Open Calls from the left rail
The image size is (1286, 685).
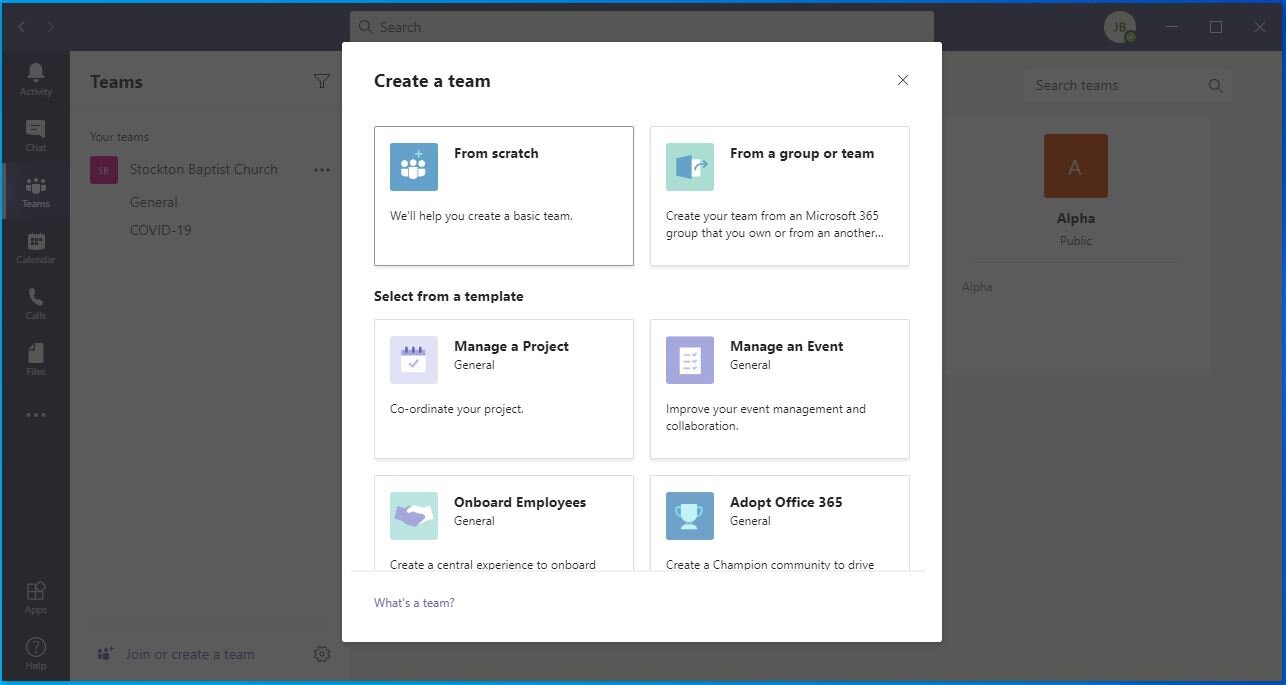click(x=35, y=303)
